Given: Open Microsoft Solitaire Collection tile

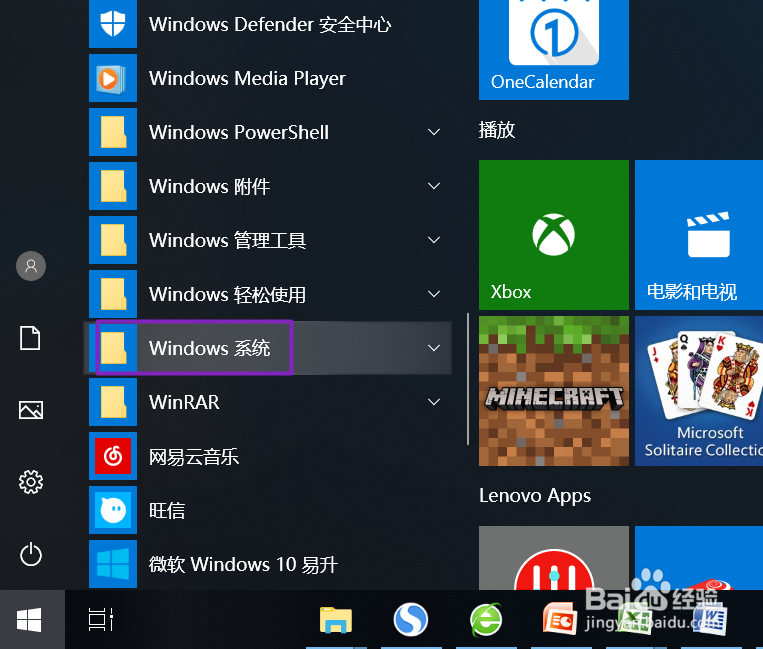Looking at the screenshot, I should [x=699, y=391].
